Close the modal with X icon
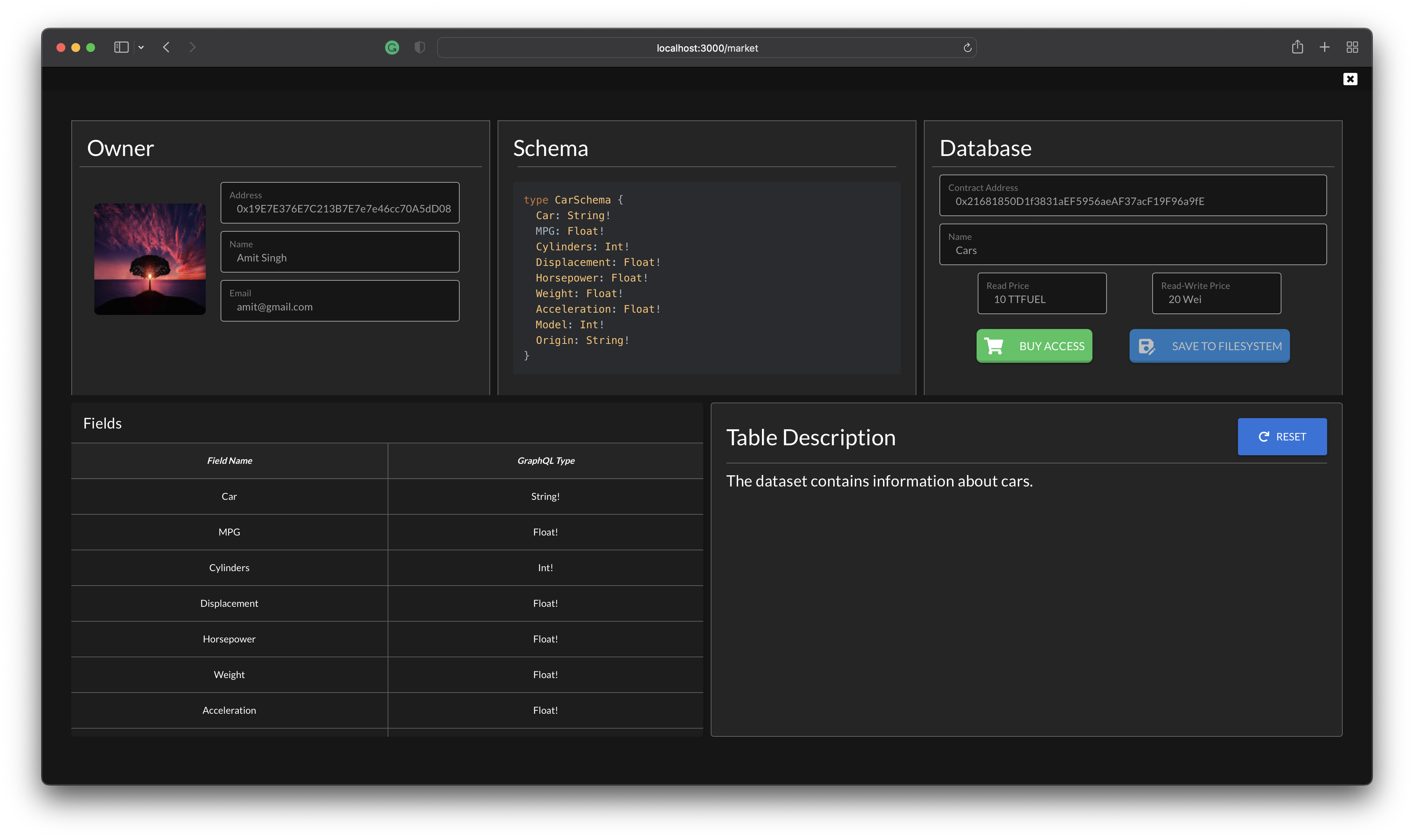Viewport: 1414px width, 840px height. [x=1349, y=79]
